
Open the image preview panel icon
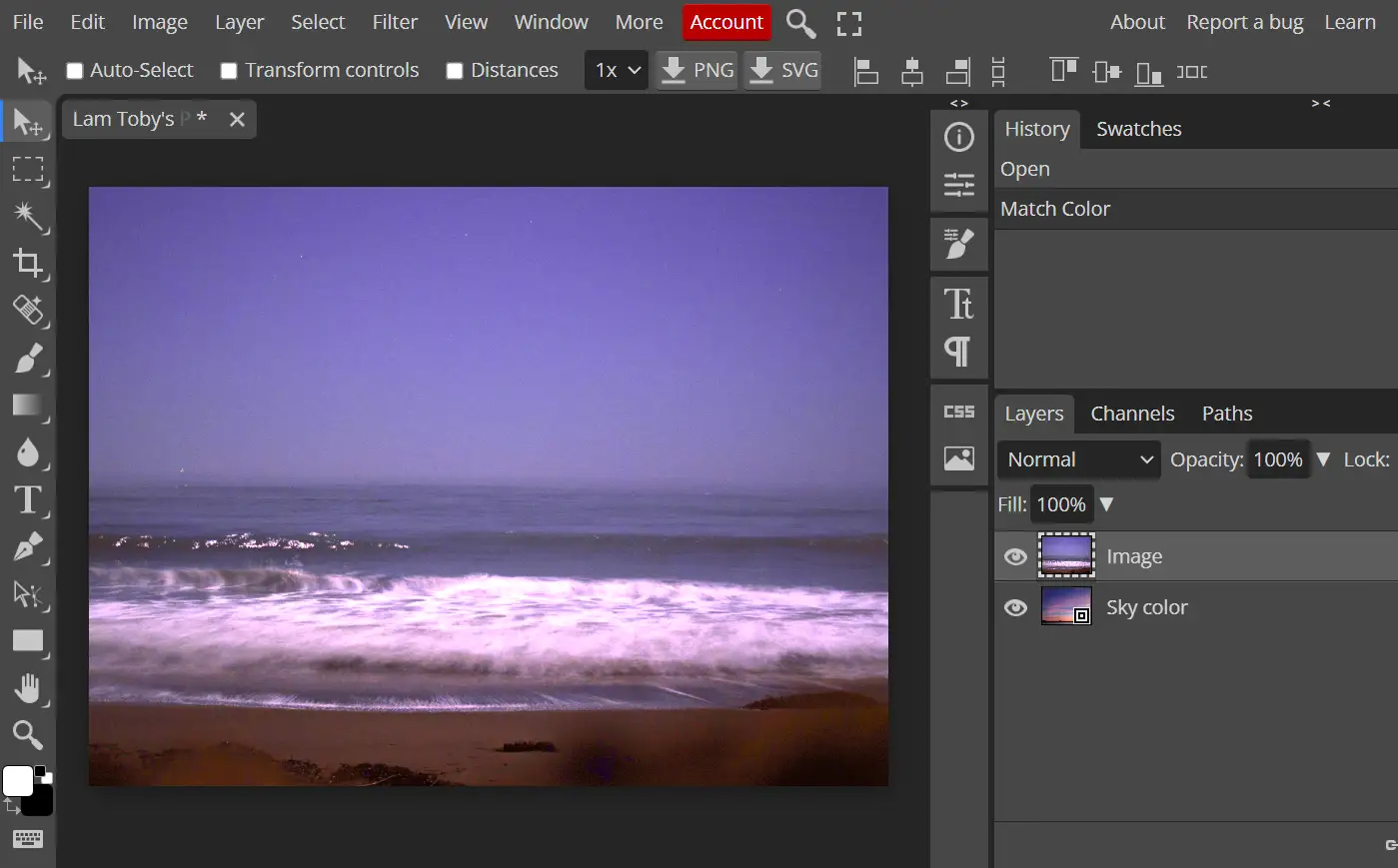[959, 458]
